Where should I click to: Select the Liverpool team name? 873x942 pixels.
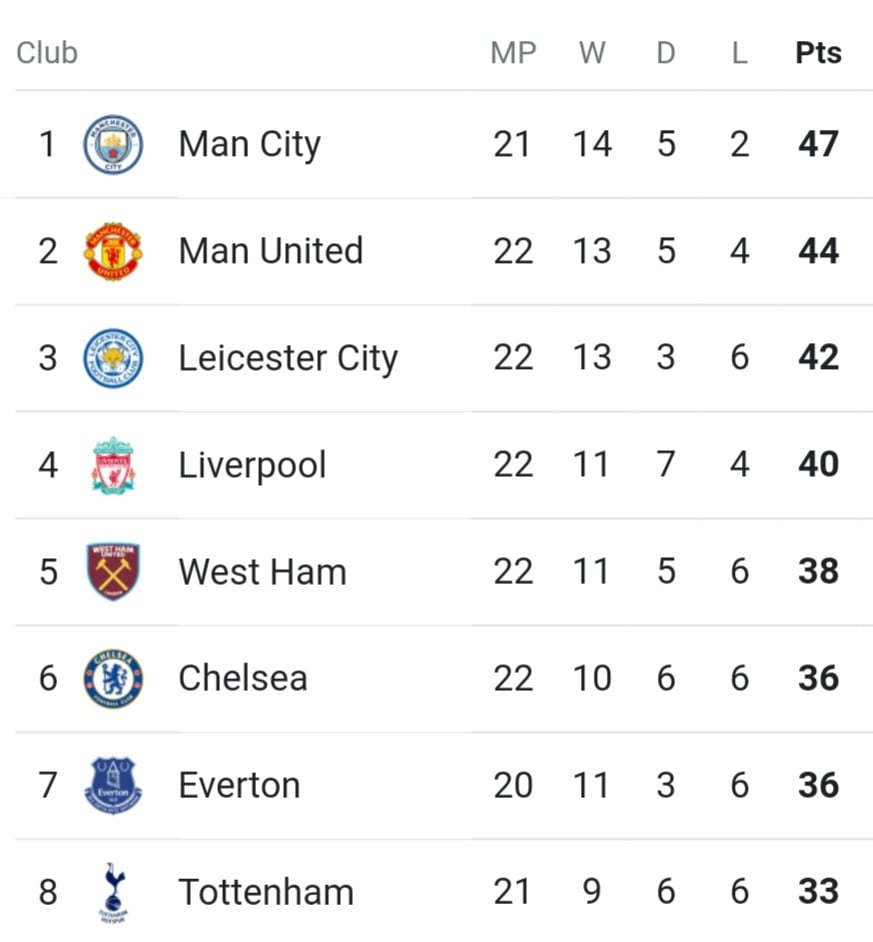tap(252, 465)
